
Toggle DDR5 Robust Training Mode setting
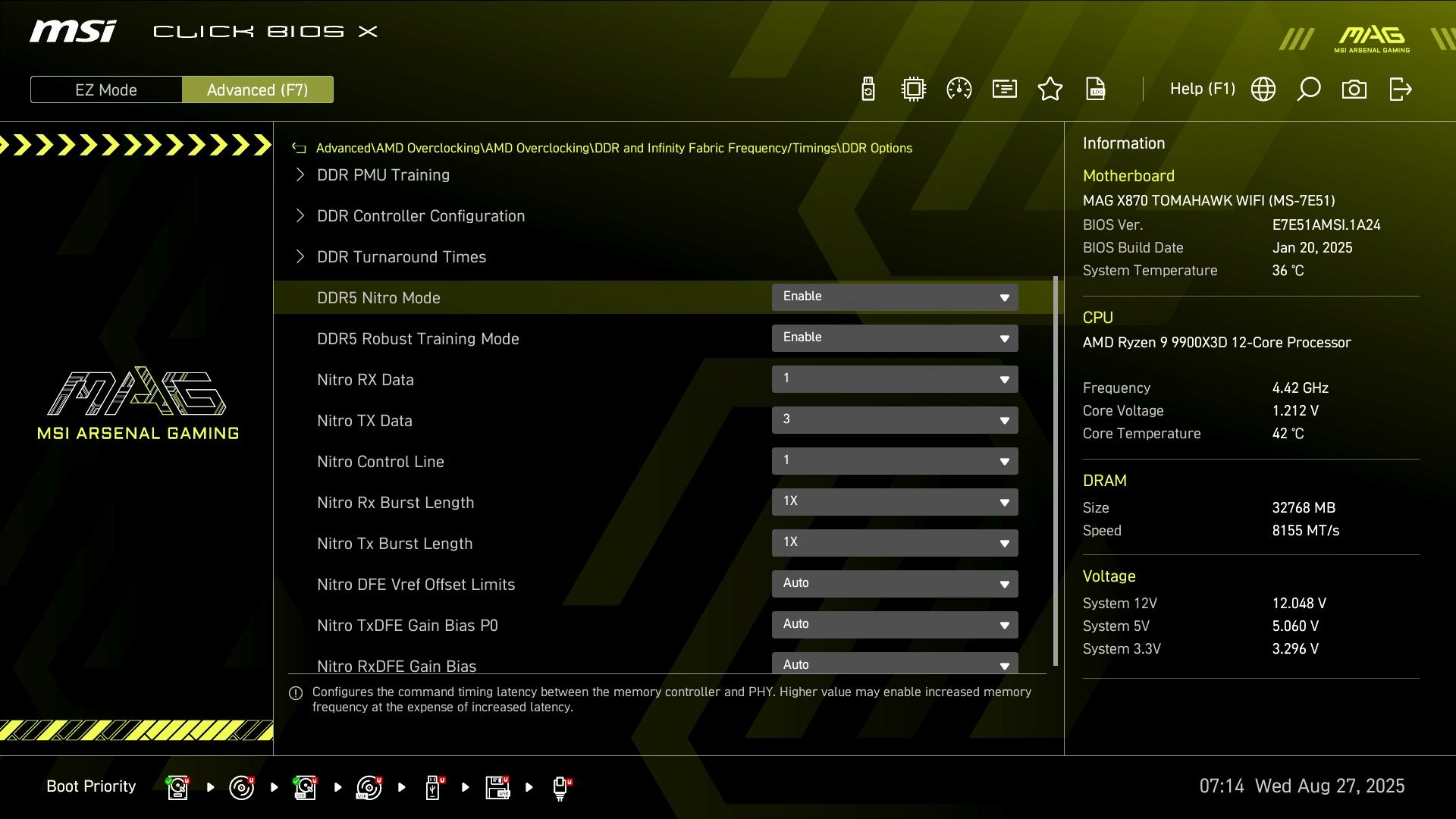point(895,338)
